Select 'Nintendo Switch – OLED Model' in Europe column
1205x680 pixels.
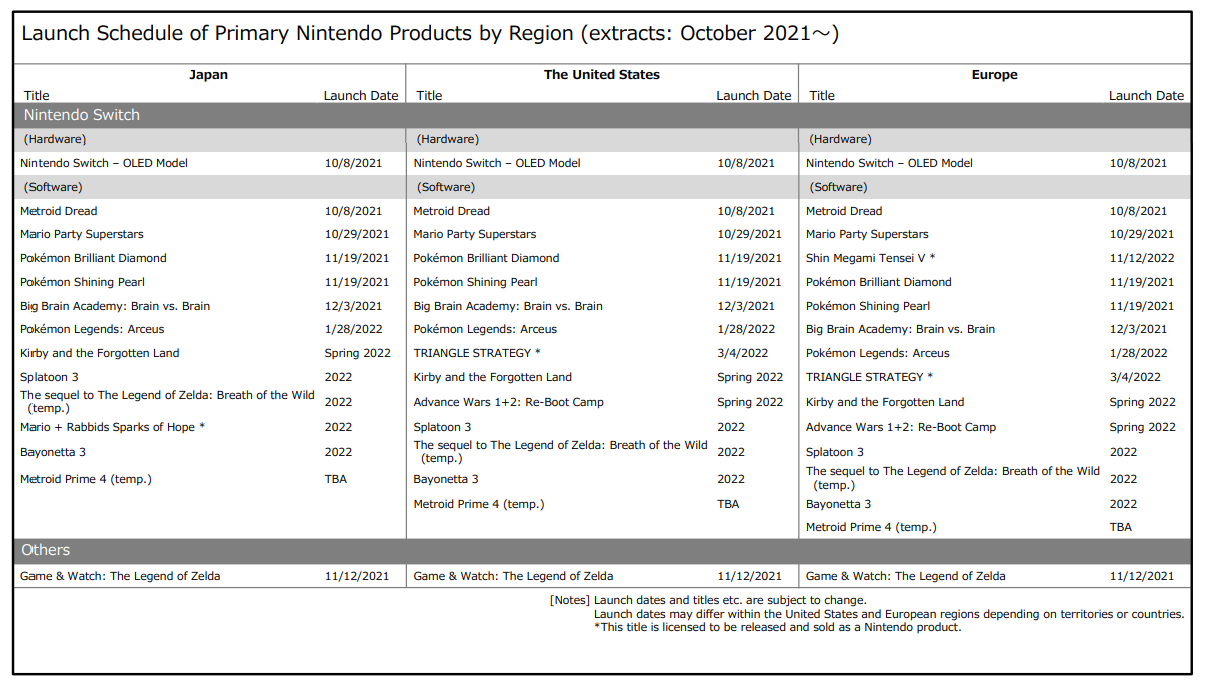point(890,163)
